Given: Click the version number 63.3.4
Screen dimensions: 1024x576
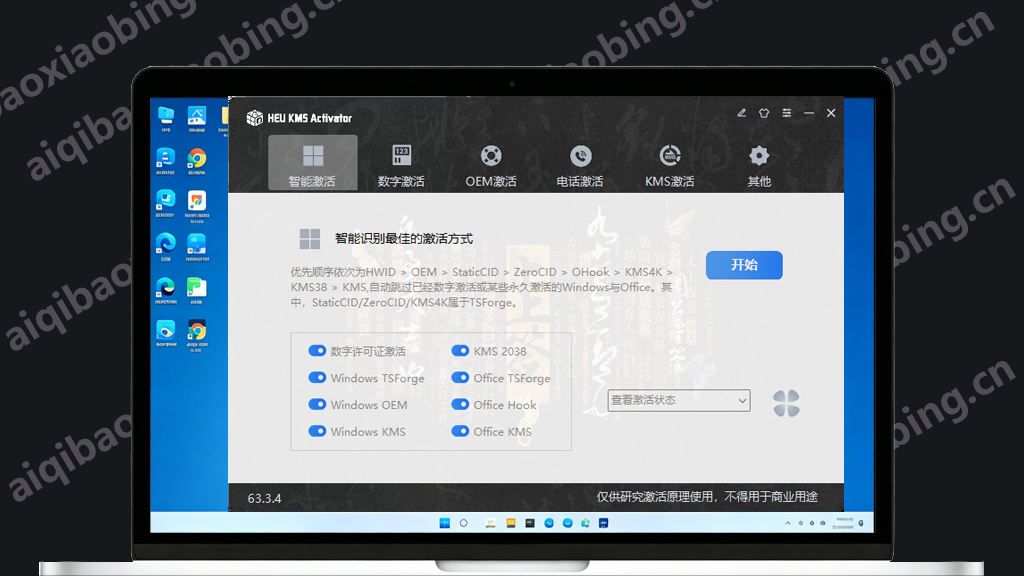Looking at the screenshot, I should pos(264,498).
